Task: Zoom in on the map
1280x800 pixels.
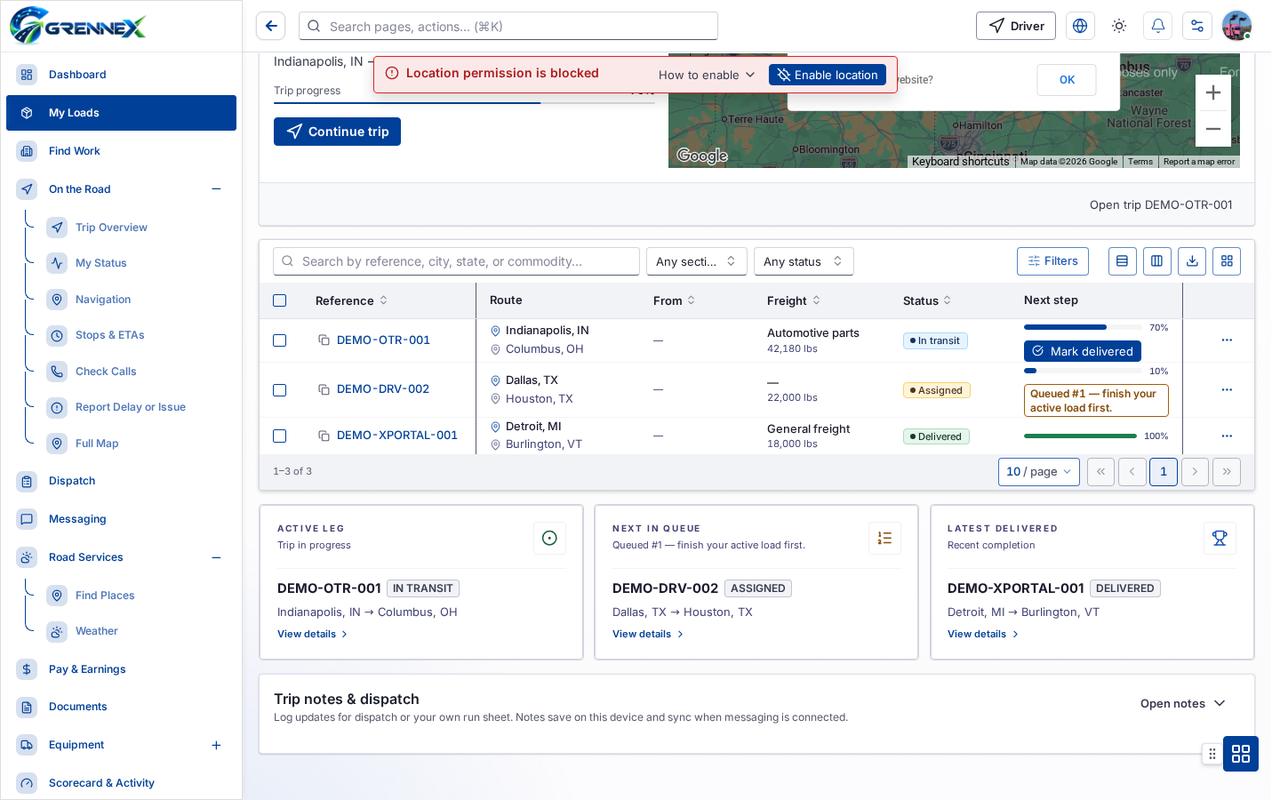Action: (1213, 93)
